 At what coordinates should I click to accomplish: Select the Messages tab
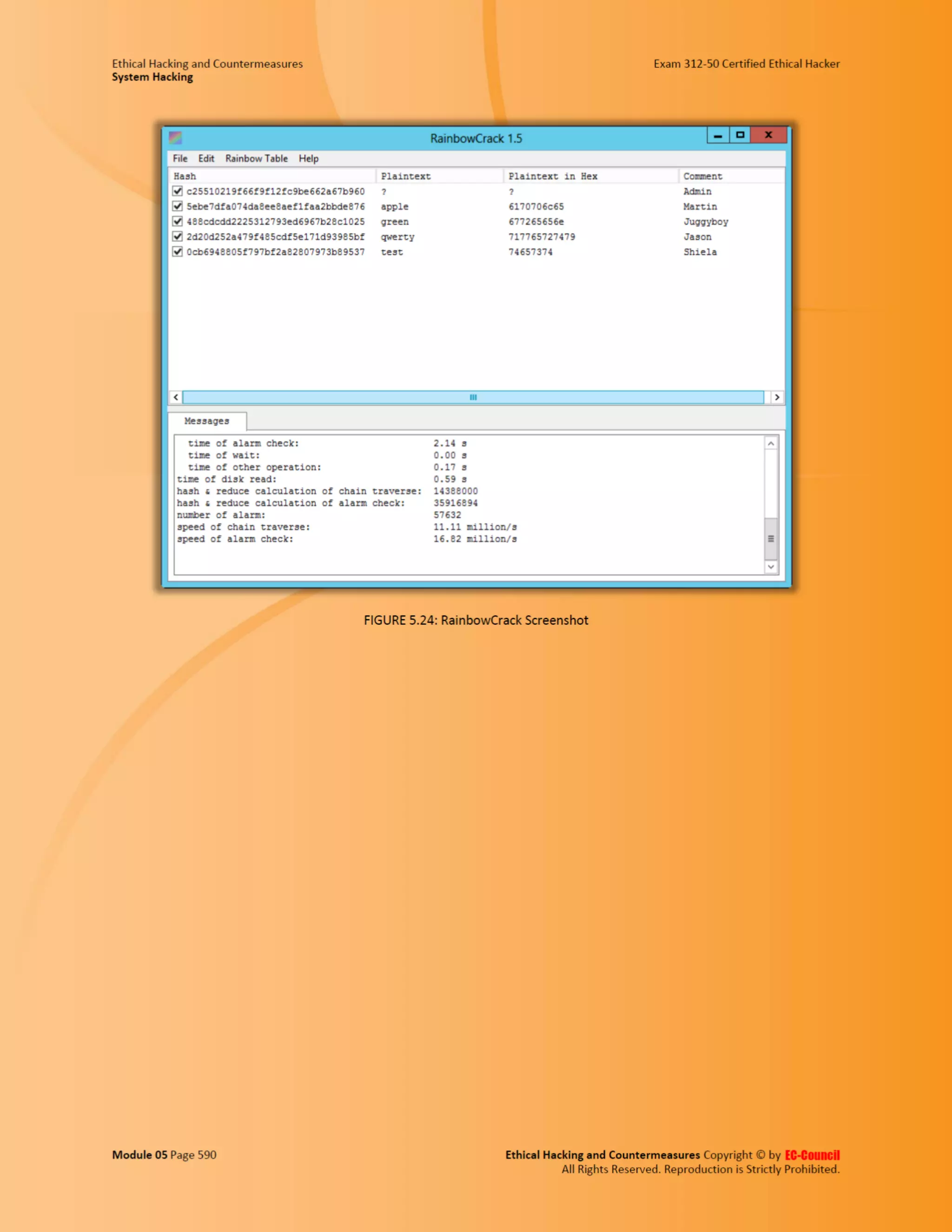(x=207, y=421)
